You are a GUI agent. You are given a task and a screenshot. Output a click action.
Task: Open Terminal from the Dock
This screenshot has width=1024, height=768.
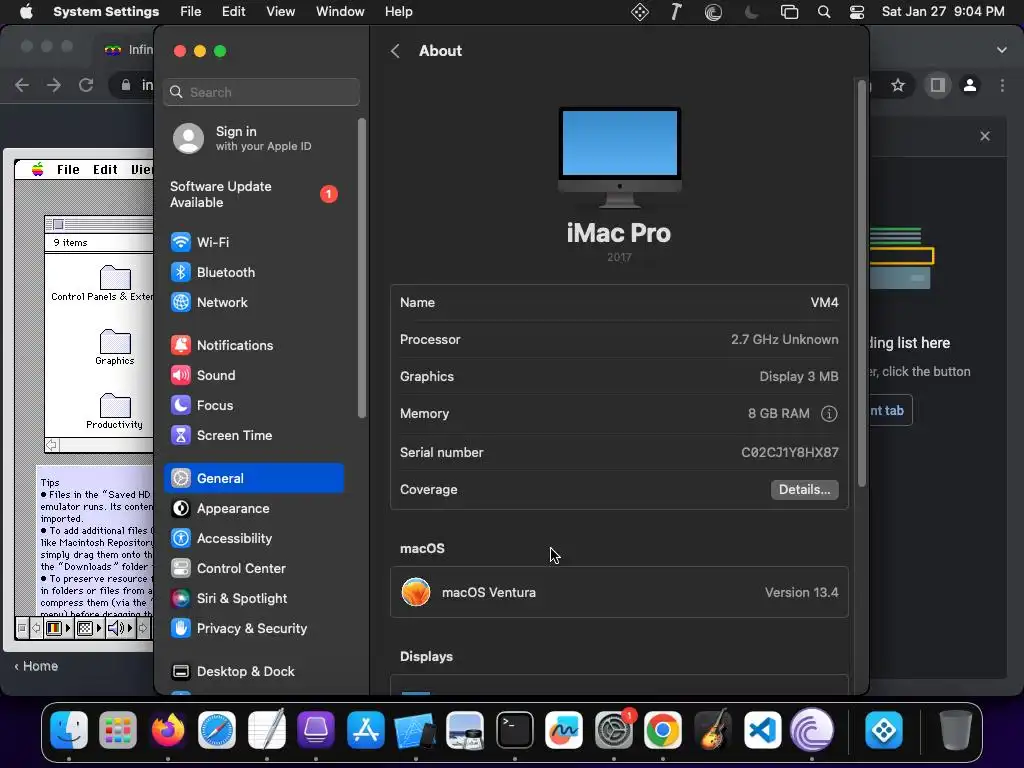tap(515, 729)
